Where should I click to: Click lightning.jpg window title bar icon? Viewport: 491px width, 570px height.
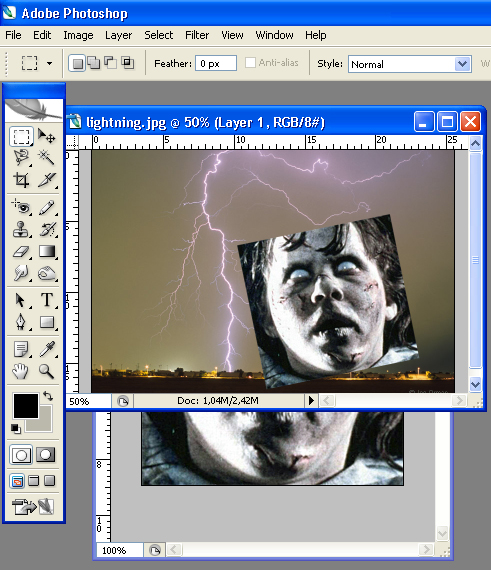(75, 122)
